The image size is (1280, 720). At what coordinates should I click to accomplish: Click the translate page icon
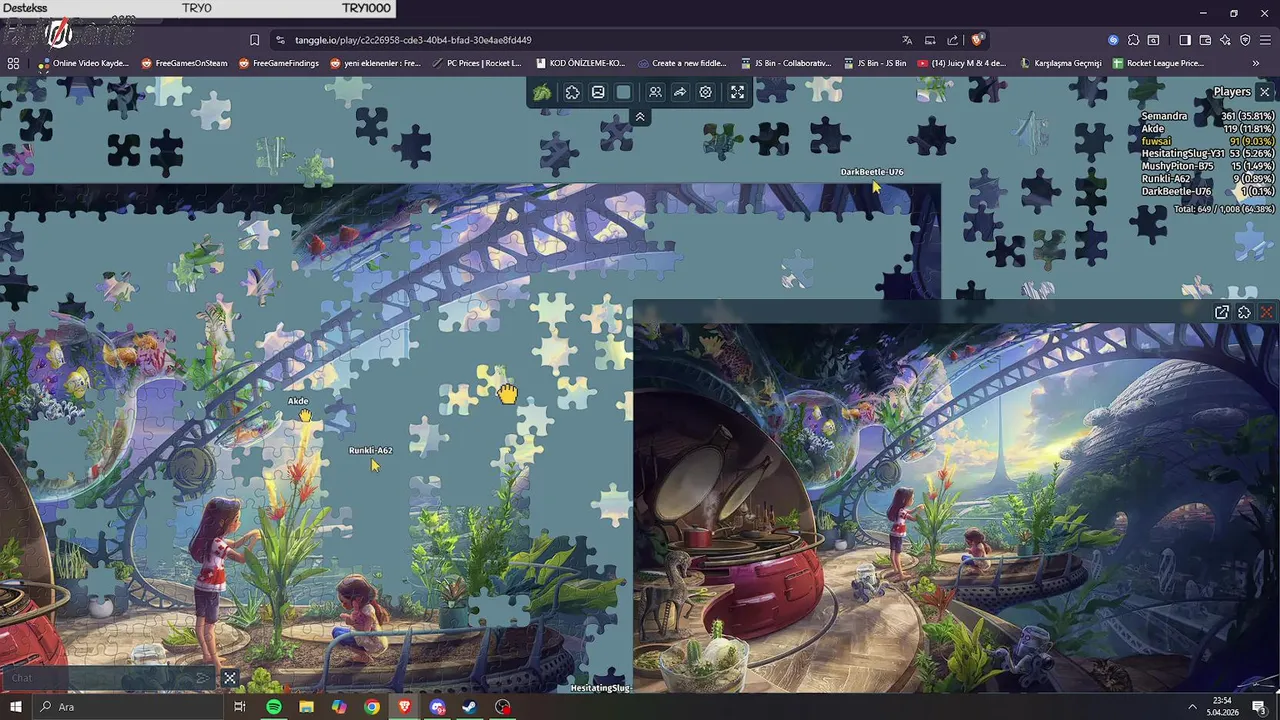(x=907, y=40)
